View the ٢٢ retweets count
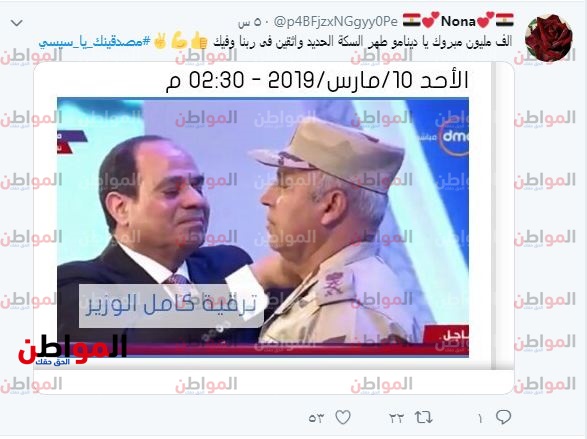The width and height of the screenshot is (587, 439). coord(396,418)
